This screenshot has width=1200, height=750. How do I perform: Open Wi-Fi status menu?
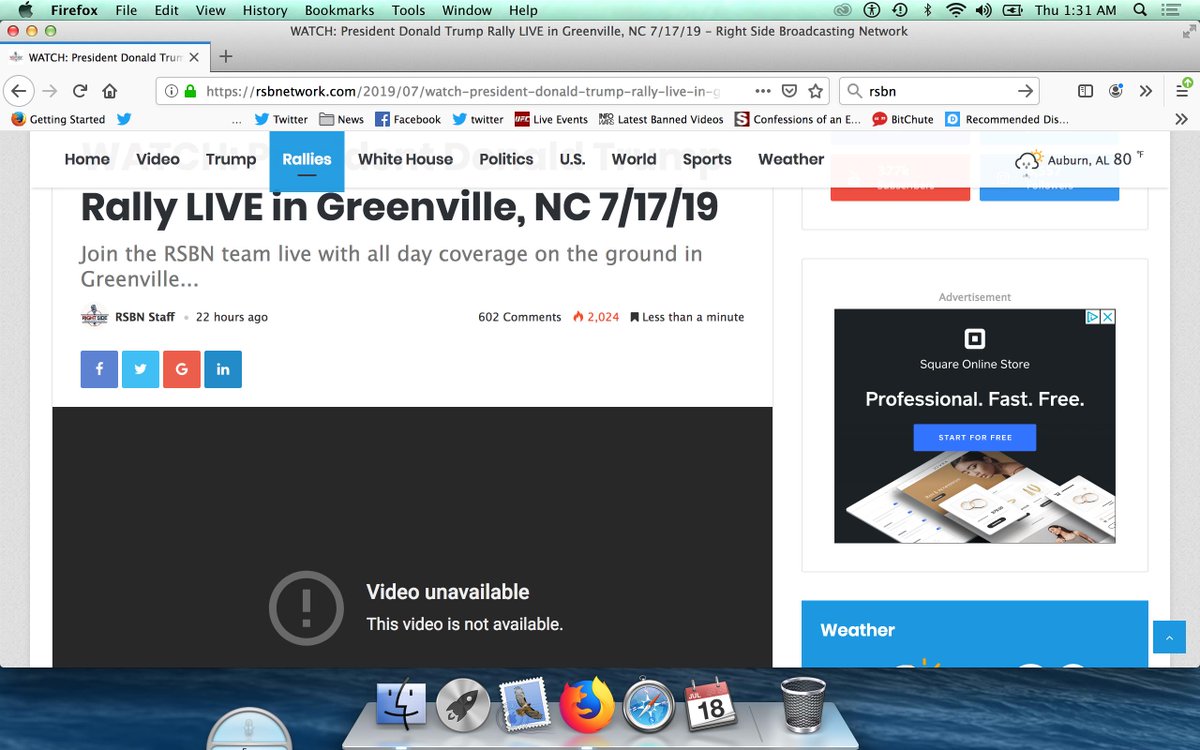[956, 10]
